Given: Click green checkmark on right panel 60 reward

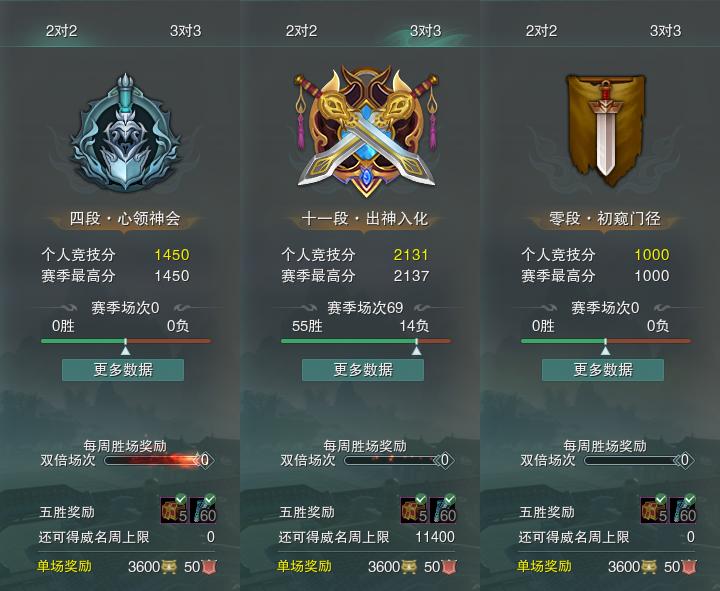Looking at the screenshot, I should [x=690, y=499].
